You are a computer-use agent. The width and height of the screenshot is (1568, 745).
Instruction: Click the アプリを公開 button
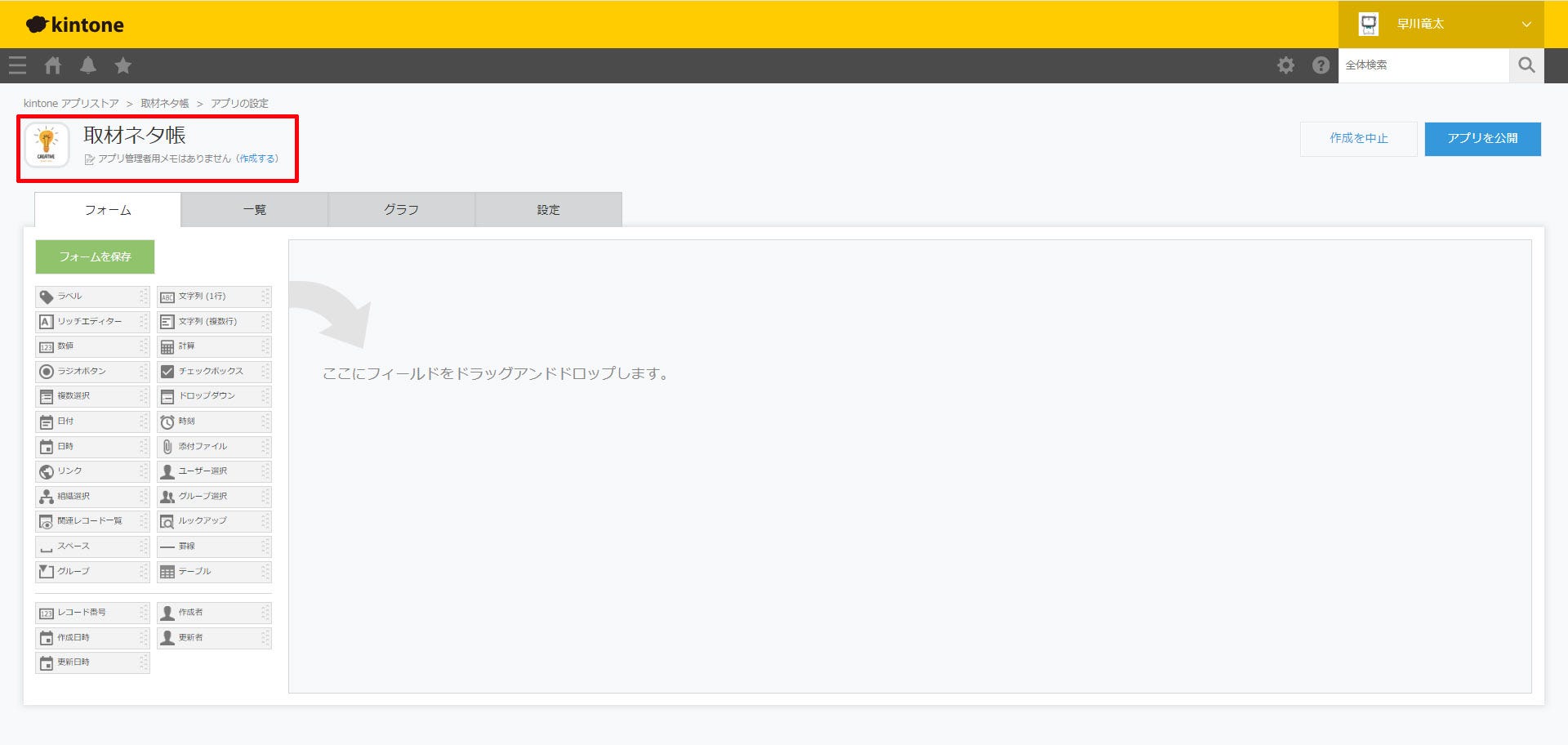[x=1483, y=139]
